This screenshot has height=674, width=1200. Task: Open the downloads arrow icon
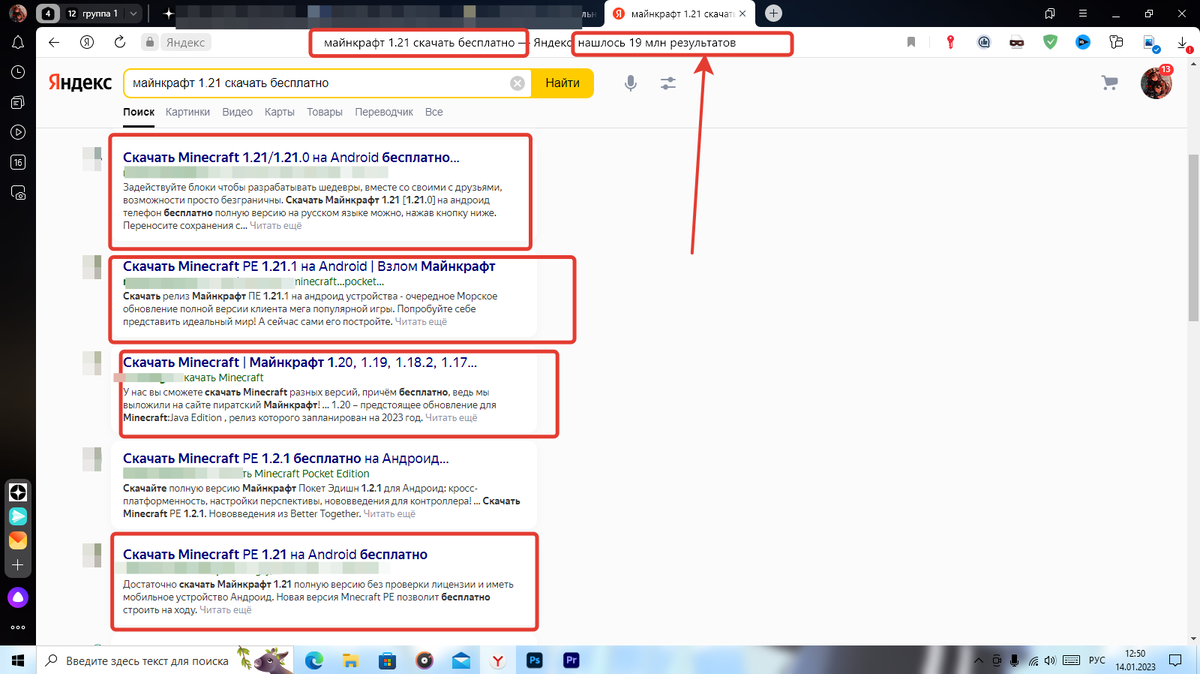(x=1181, y=43)
